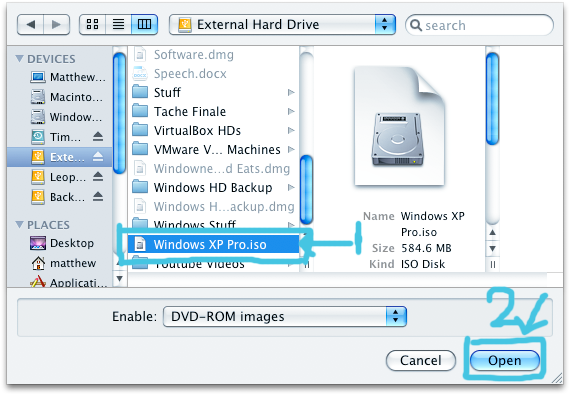
Task: Expand the Stuff folder arrow
Action: 291,92
